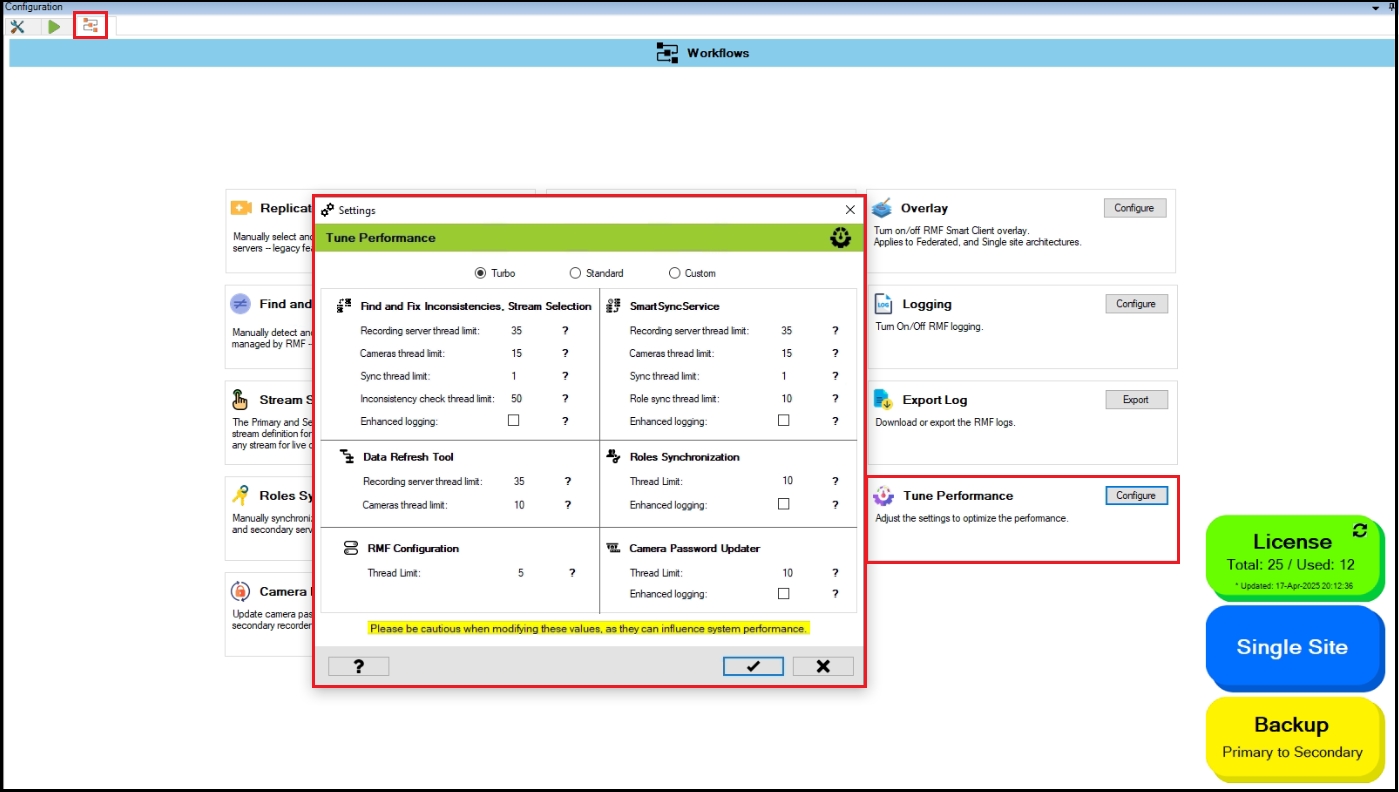Viewport: 1399px width, 792px height.
Task: Select the Standard performance mode
Action: point(575,273)
